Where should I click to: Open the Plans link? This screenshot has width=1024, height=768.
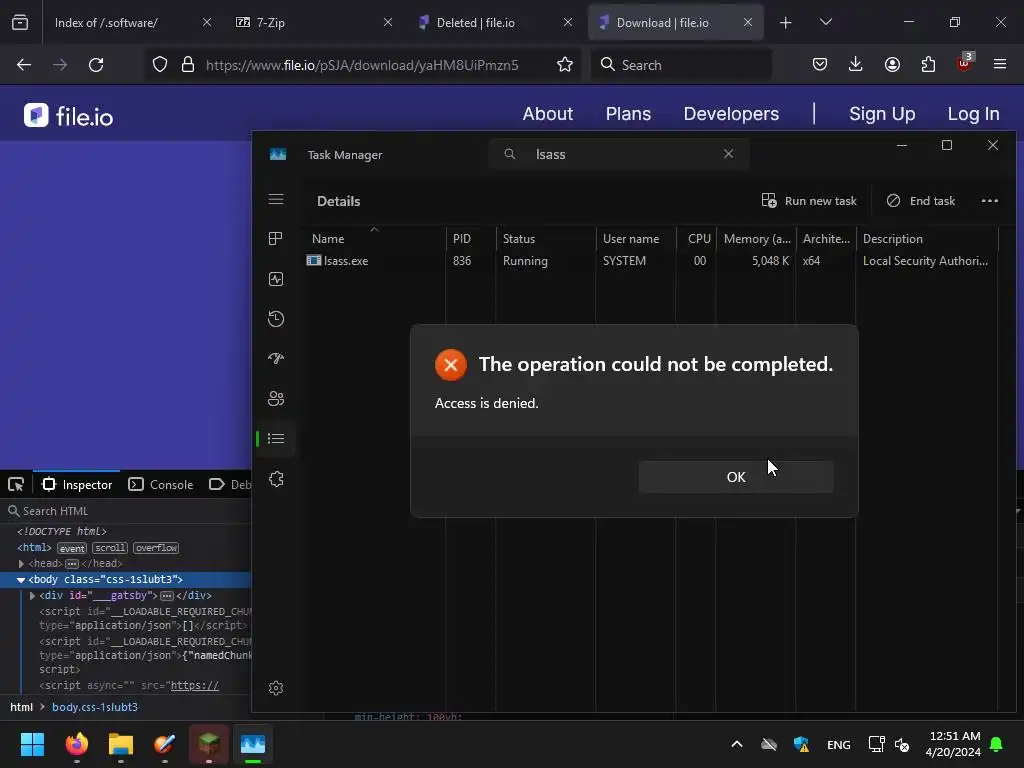(x=628, y=114)
